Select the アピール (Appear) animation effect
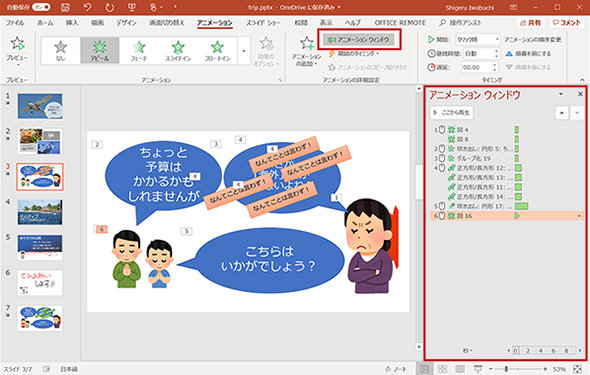This screenshot has height=375, width=590. [x=100, y=50]
